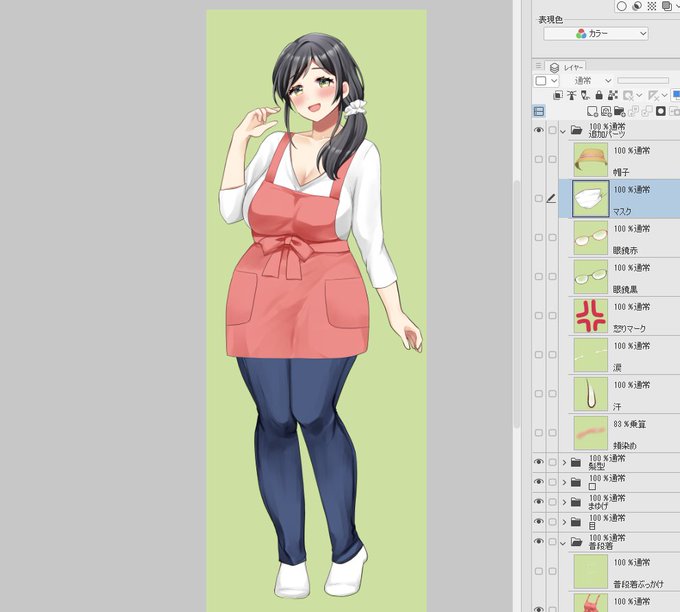Set as reference layer lighthouse icon

pyautogui.click(x=572, y=95)
